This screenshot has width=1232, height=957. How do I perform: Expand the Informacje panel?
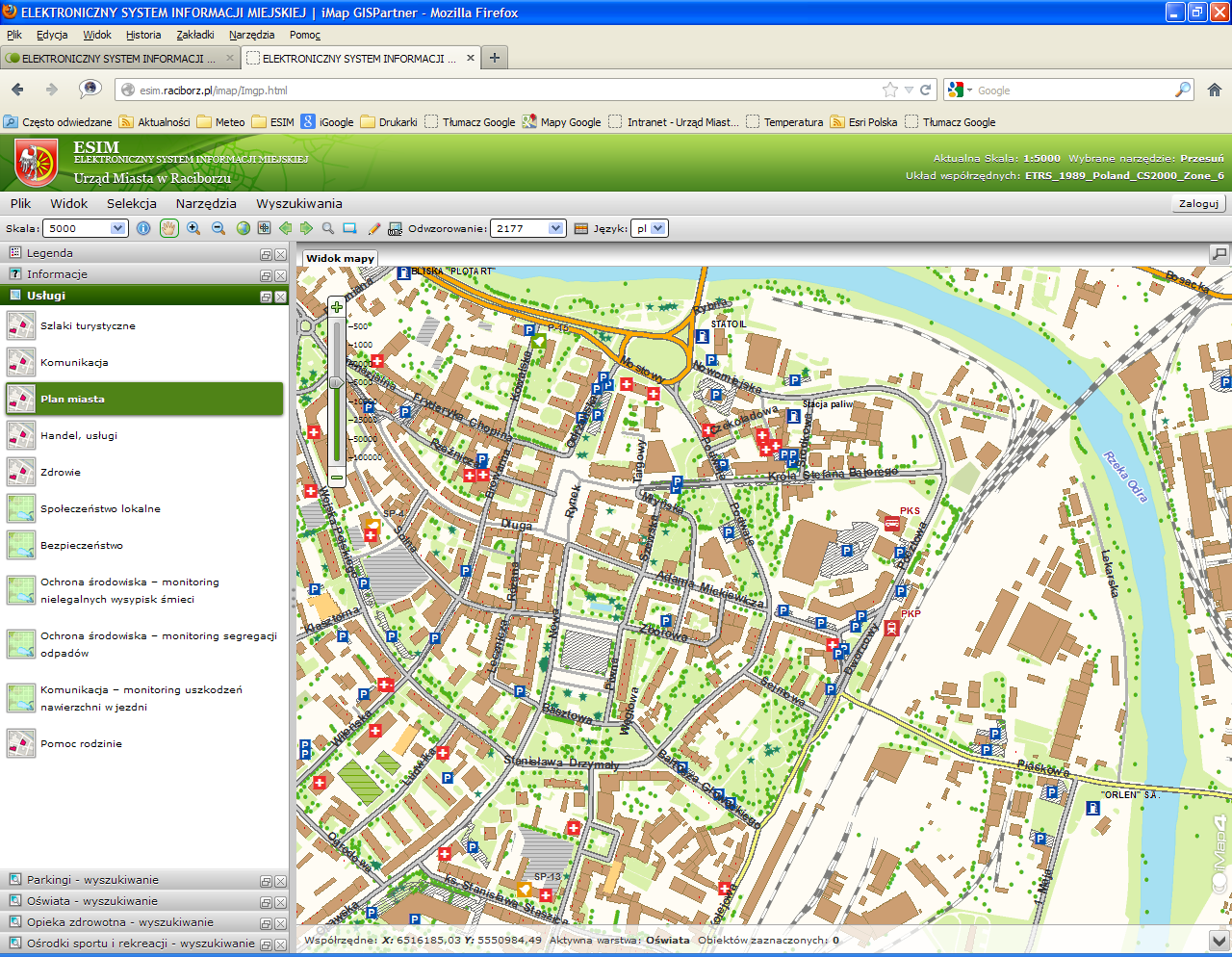[144, 274]
